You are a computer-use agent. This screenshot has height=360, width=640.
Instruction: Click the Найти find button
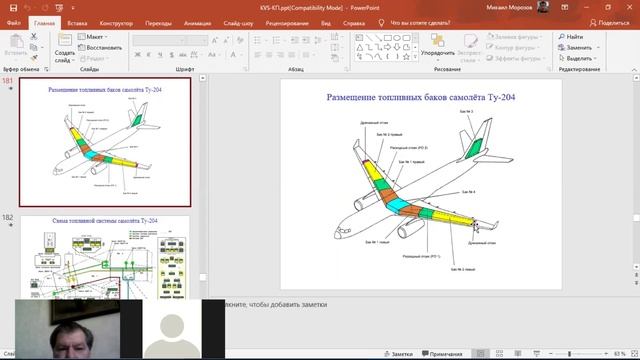pos(571,37)
